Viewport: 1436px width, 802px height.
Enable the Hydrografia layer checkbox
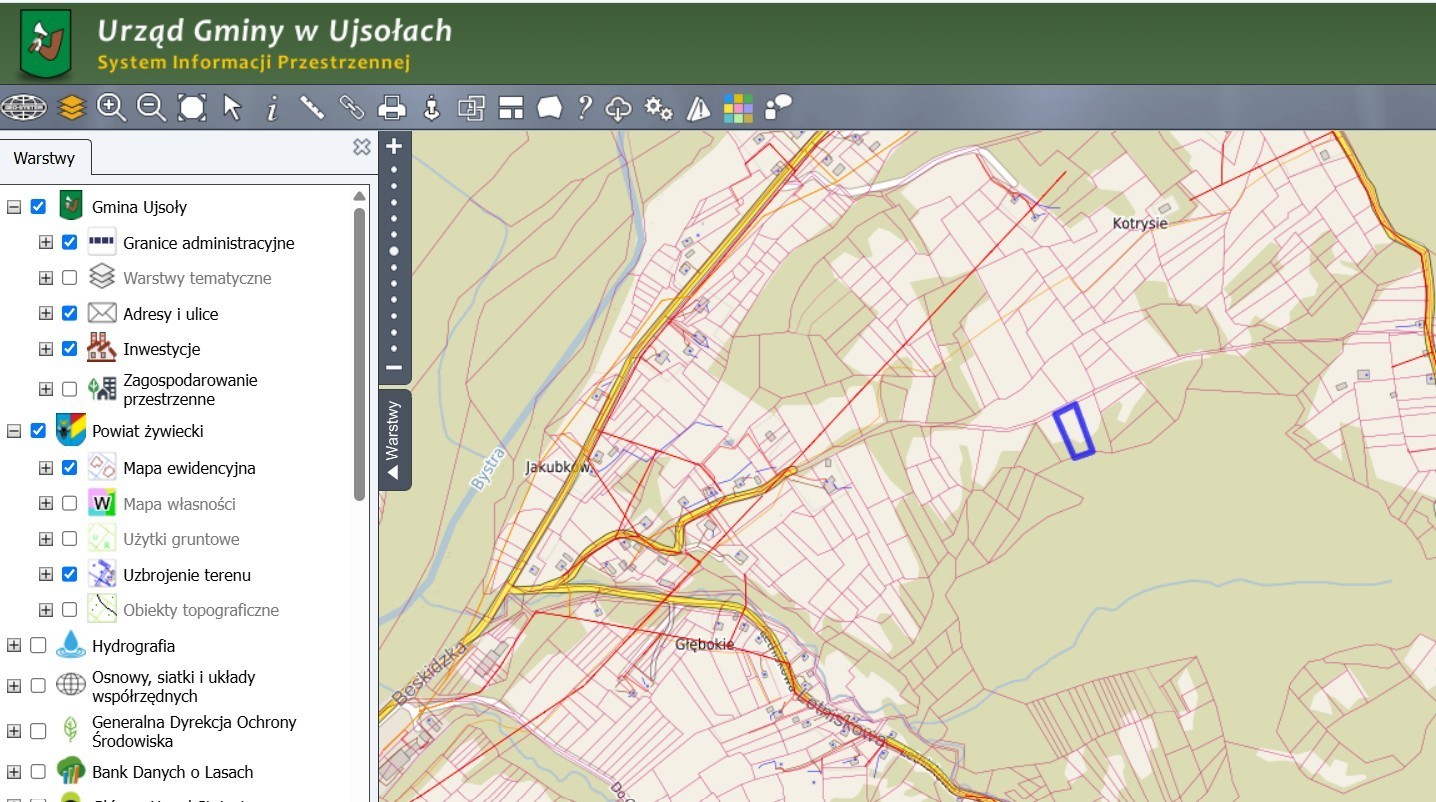coord(38,646)
